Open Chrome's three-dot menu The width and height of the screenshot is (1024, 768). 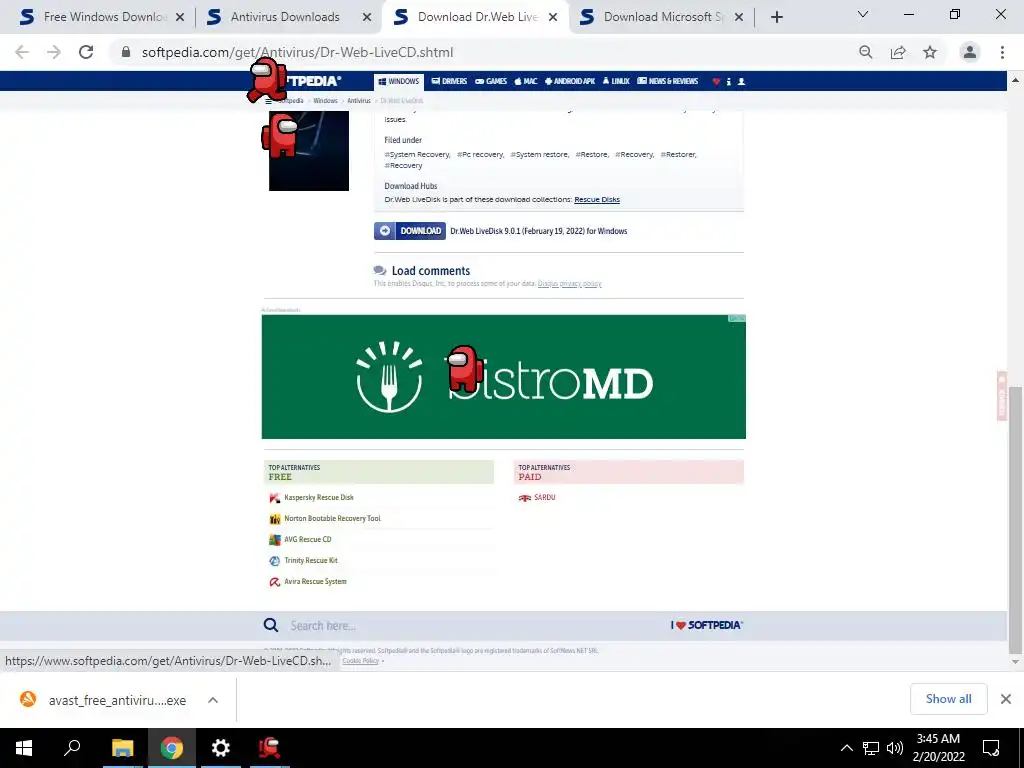pos(1002,52)
